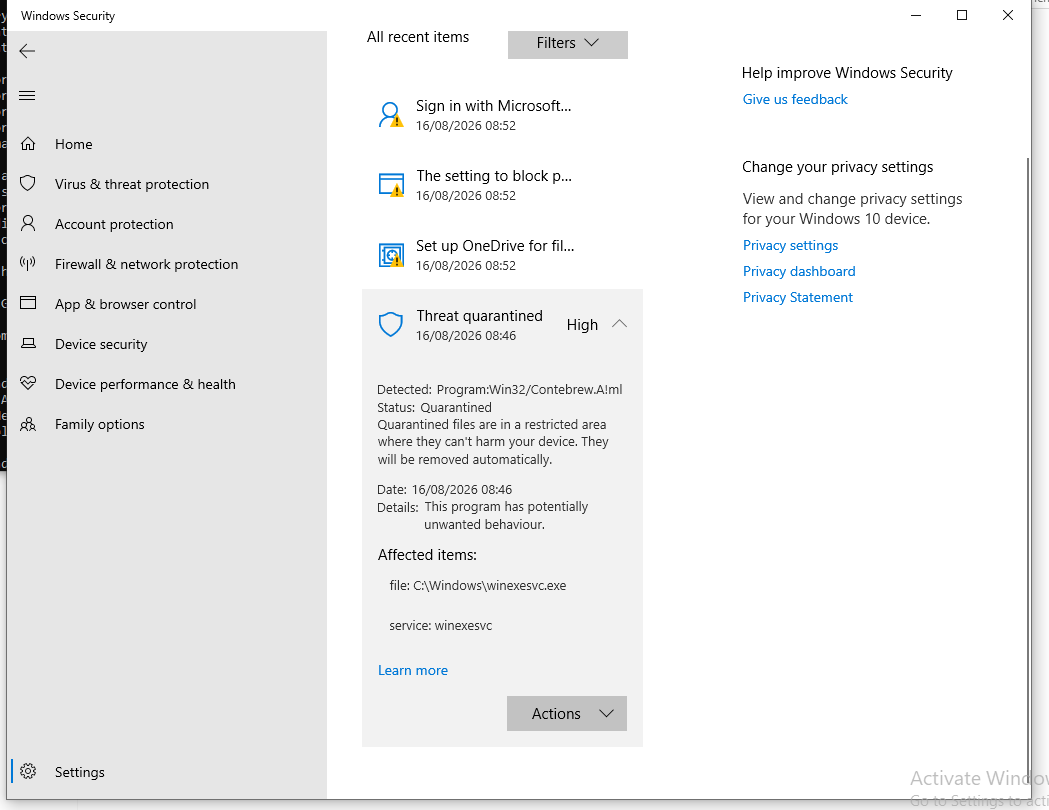The height and width of the screenshot is (810, 1049).
Task: Expand Set up OneDrive item
Action: (x=502, y=255)
